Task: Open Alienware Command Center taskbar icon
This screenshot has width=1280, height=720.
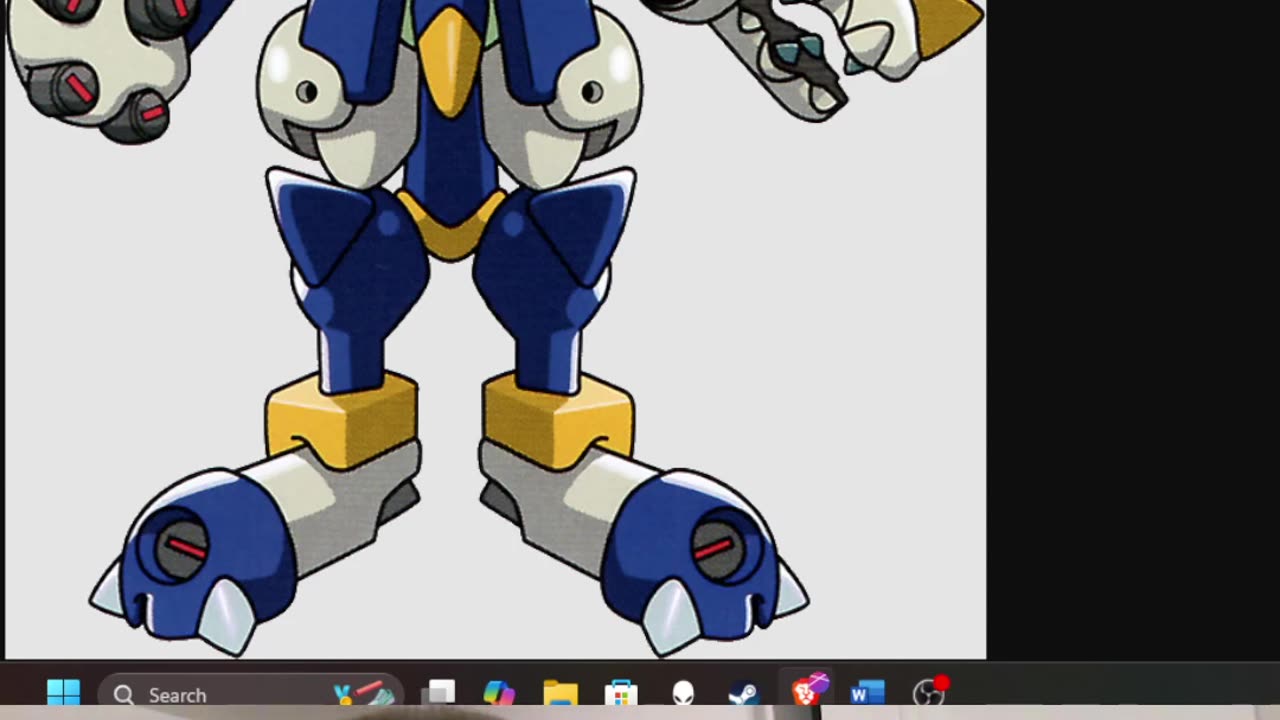Action: pyautogui.click(x=683, y=693)
